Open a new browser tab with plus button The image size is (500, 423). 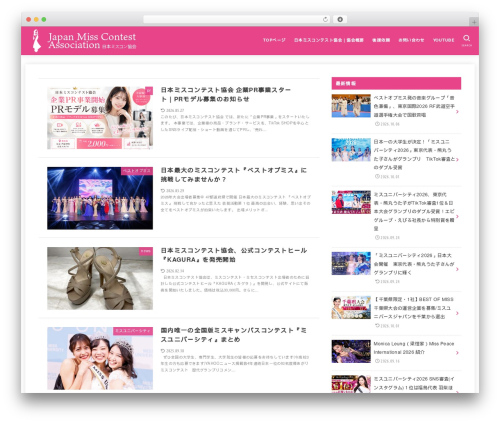pos(474,22)
